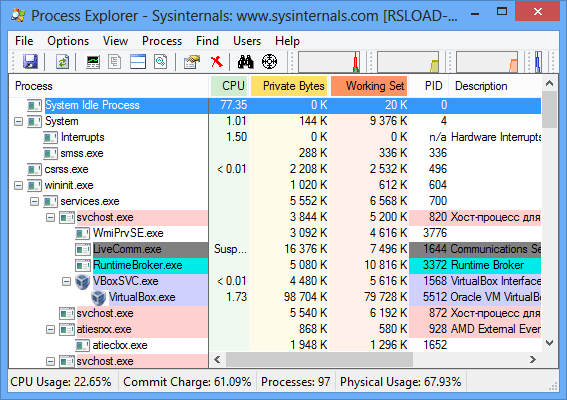Sort by the Private Bytes column header
The image size is (567, 400).
pyautogui.click(x=289, y=86)
